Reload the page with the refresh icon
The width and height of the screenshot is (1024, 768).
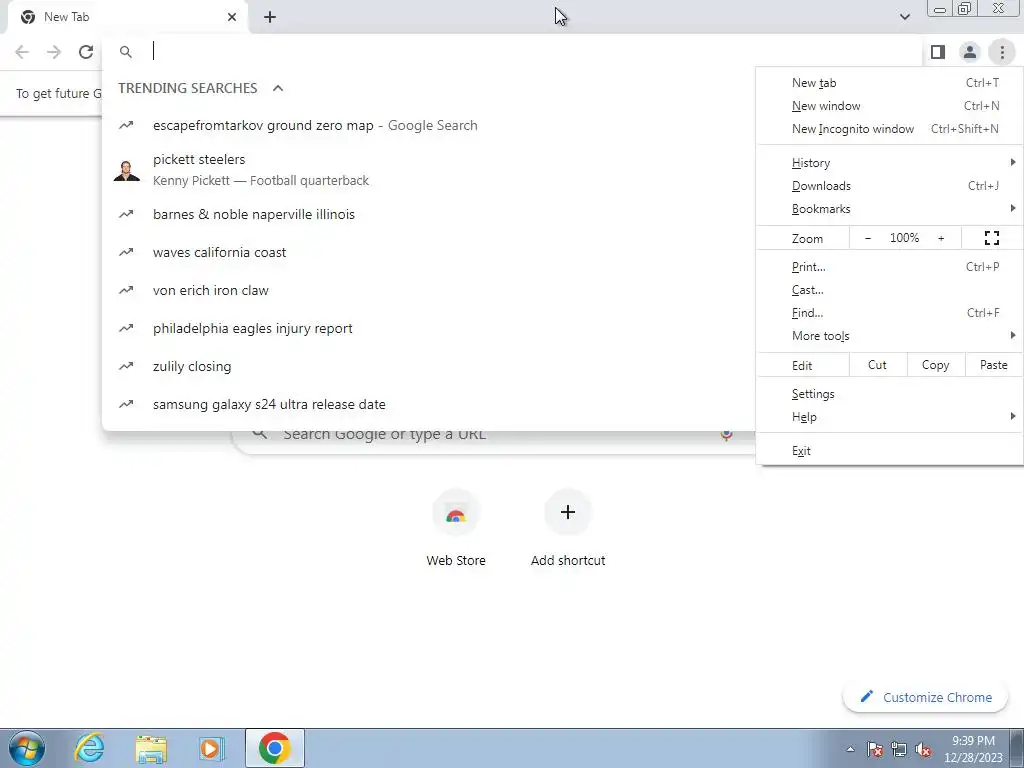[86, 52]
